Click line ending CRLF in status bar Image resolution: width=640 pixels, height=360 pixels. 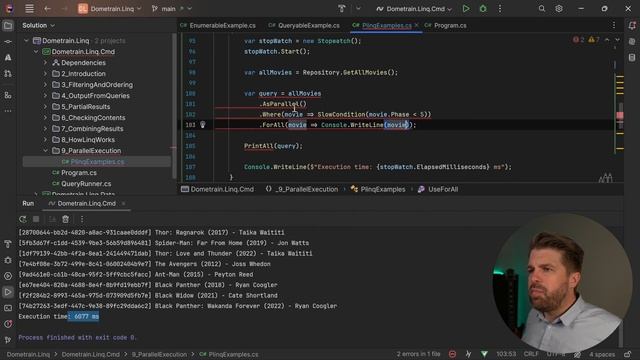point(531,354)
